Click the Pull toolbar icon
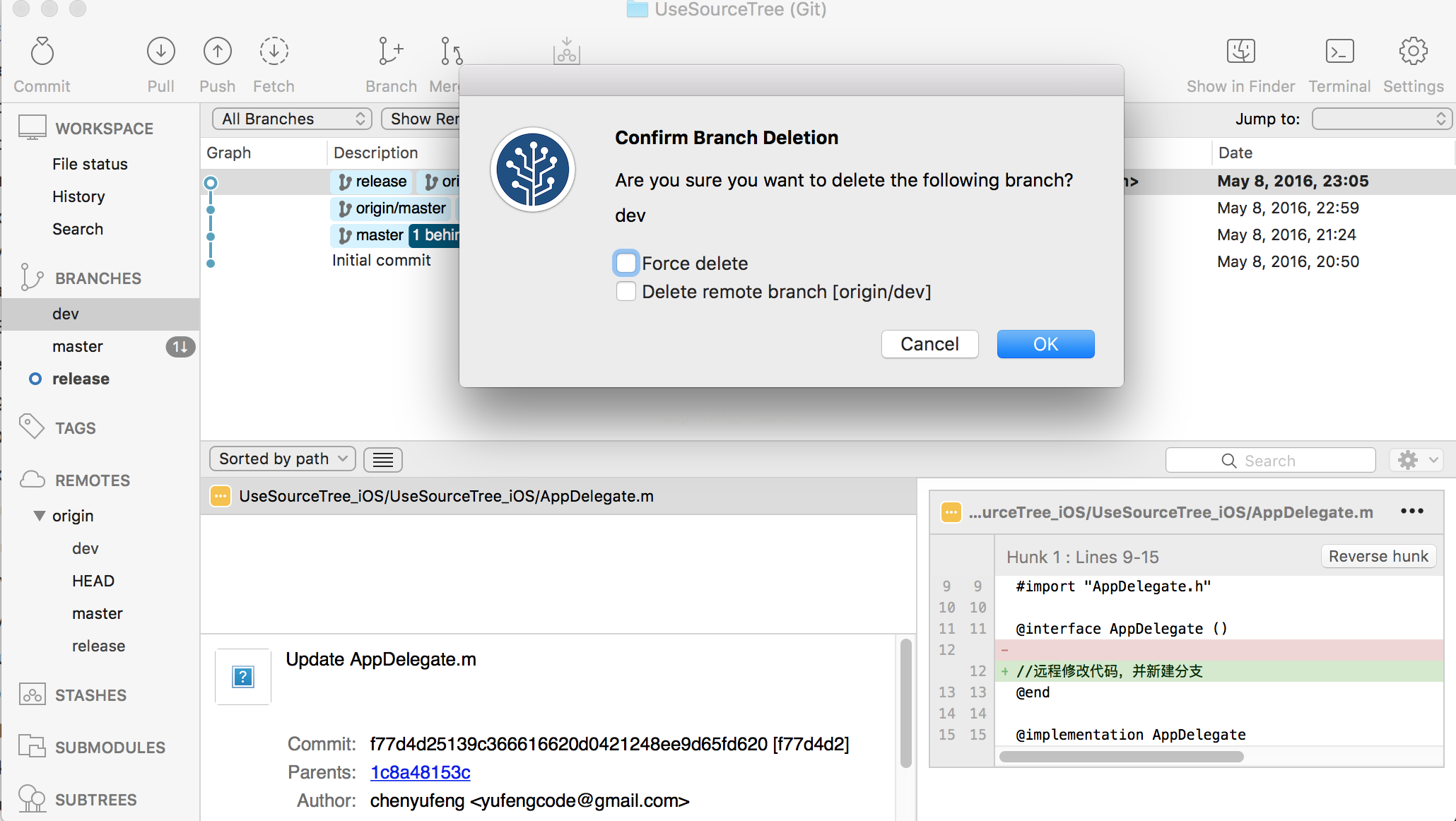This screenshot has height=821, width=1456. coord(160,52)
